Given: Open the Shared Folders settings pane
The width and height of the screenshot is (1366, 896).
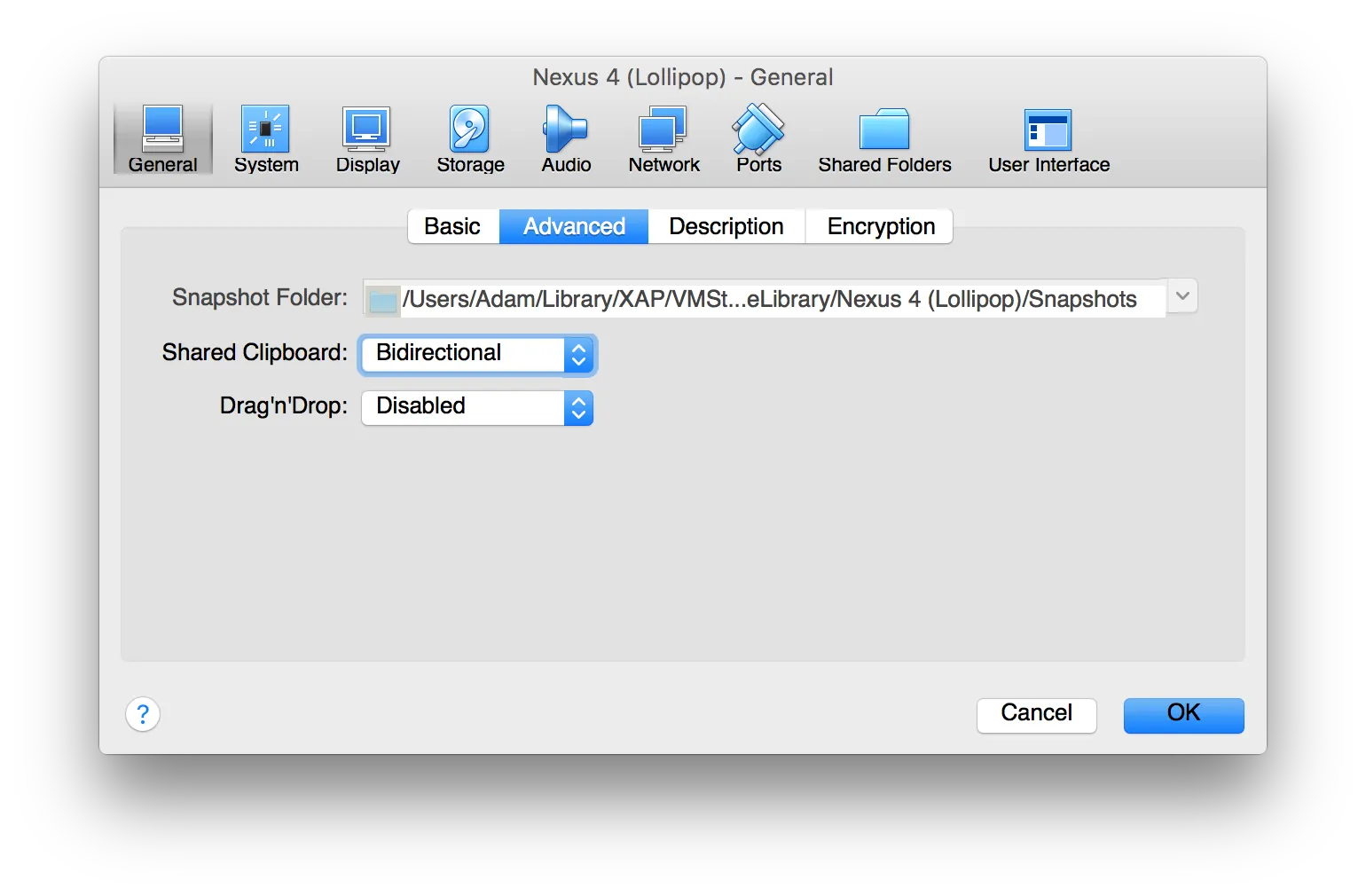Looking at the screenshot, I should [884, 139].
